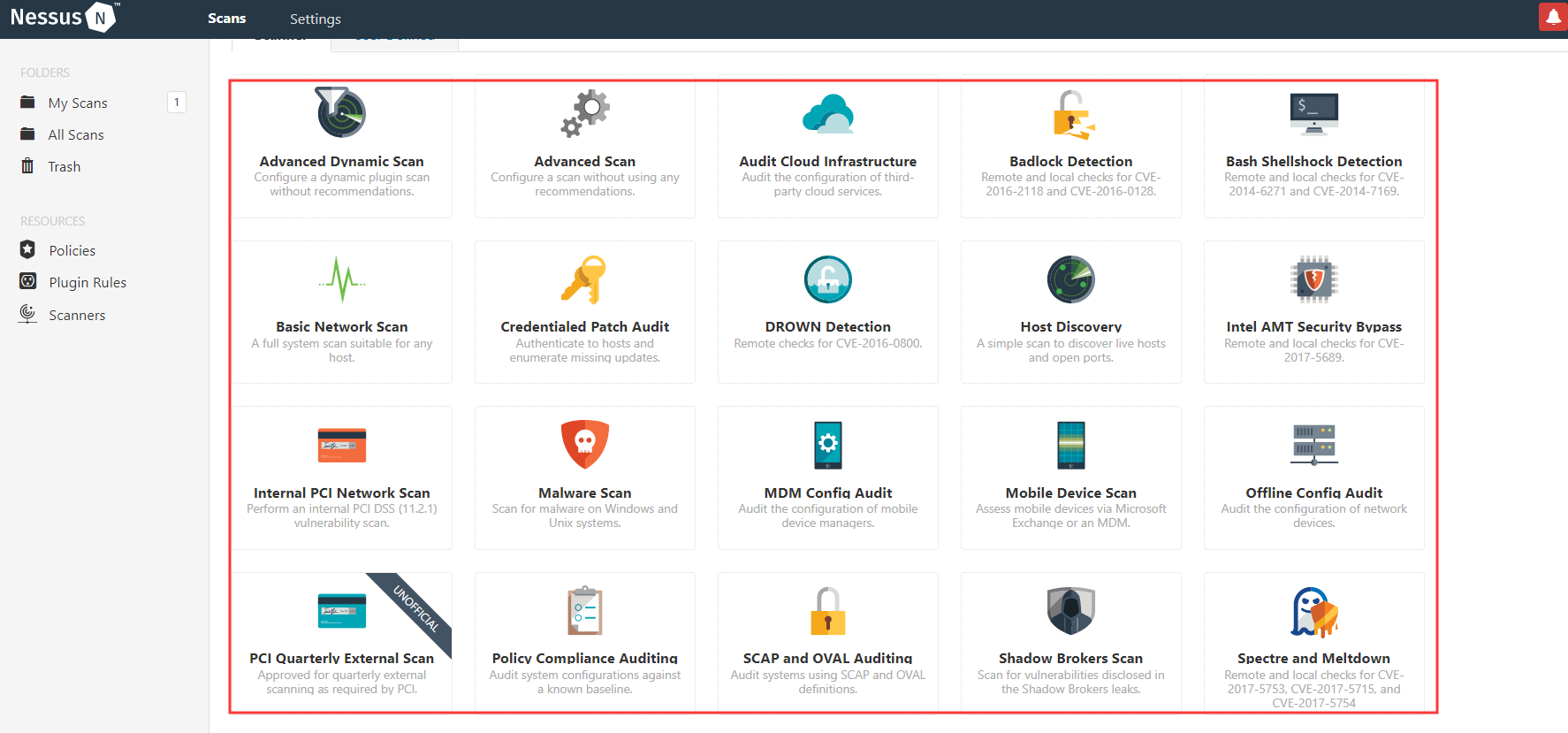This screenshot has width=1568, height=733.
Task: Open the Spectre and Meltdown ghost icon
Action: pos(1313,612)
